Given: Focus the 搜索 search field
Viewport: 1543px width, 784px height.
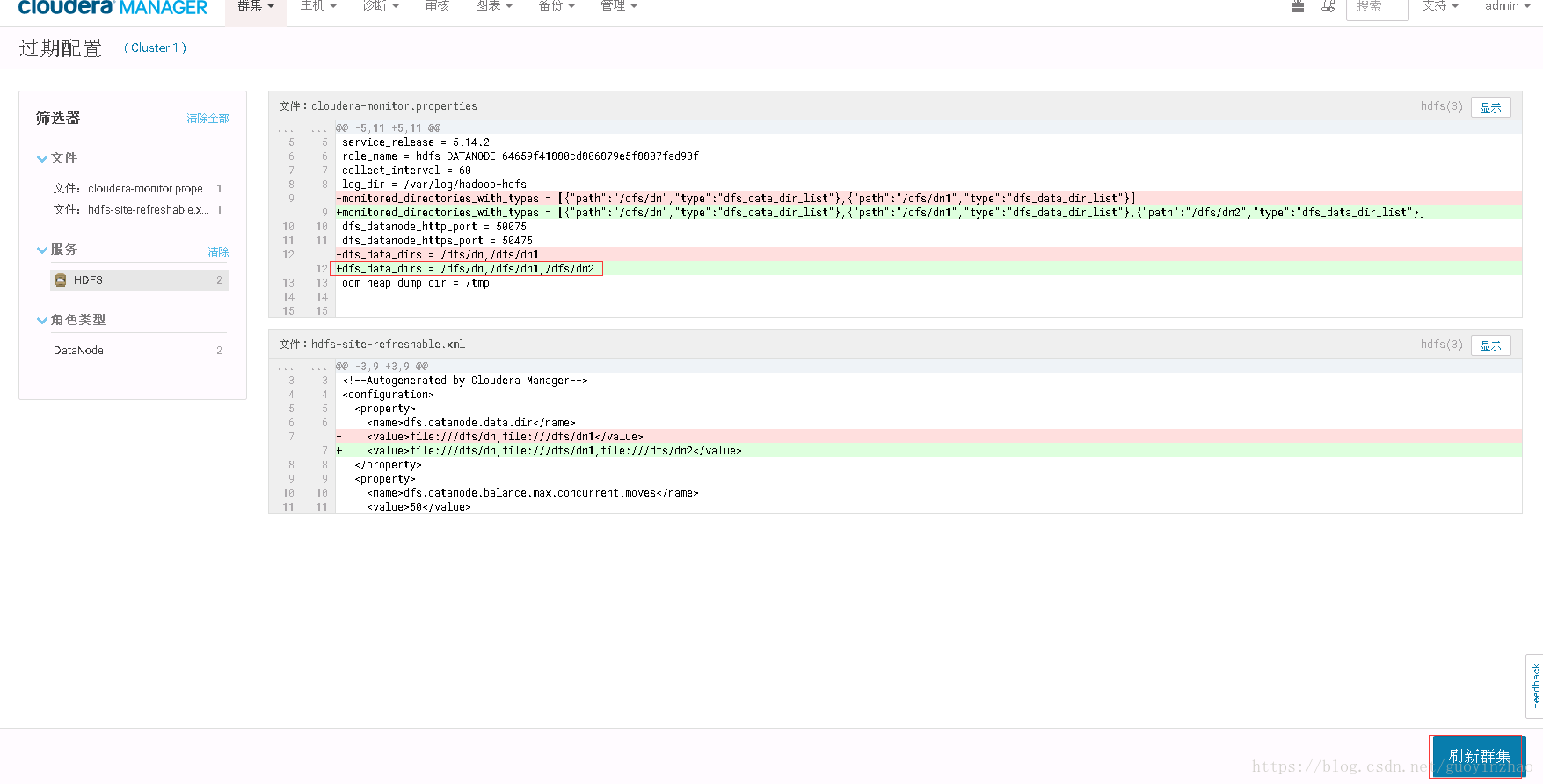Looking at the screenshot, I should point(1377,7).
